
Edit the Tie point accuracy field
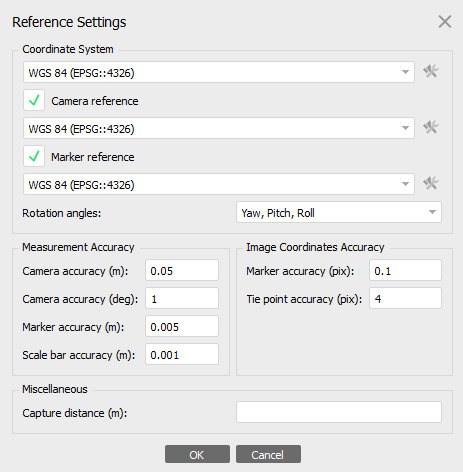tap(405, 298)
